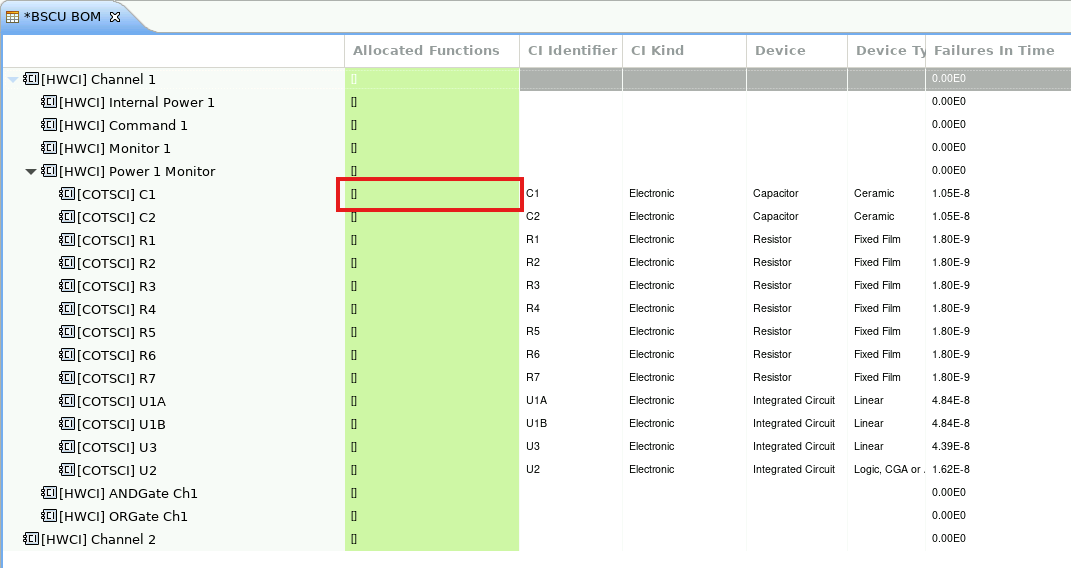
Task: Click the CI icon of COTSCI R2
Action: coord(67,264)
